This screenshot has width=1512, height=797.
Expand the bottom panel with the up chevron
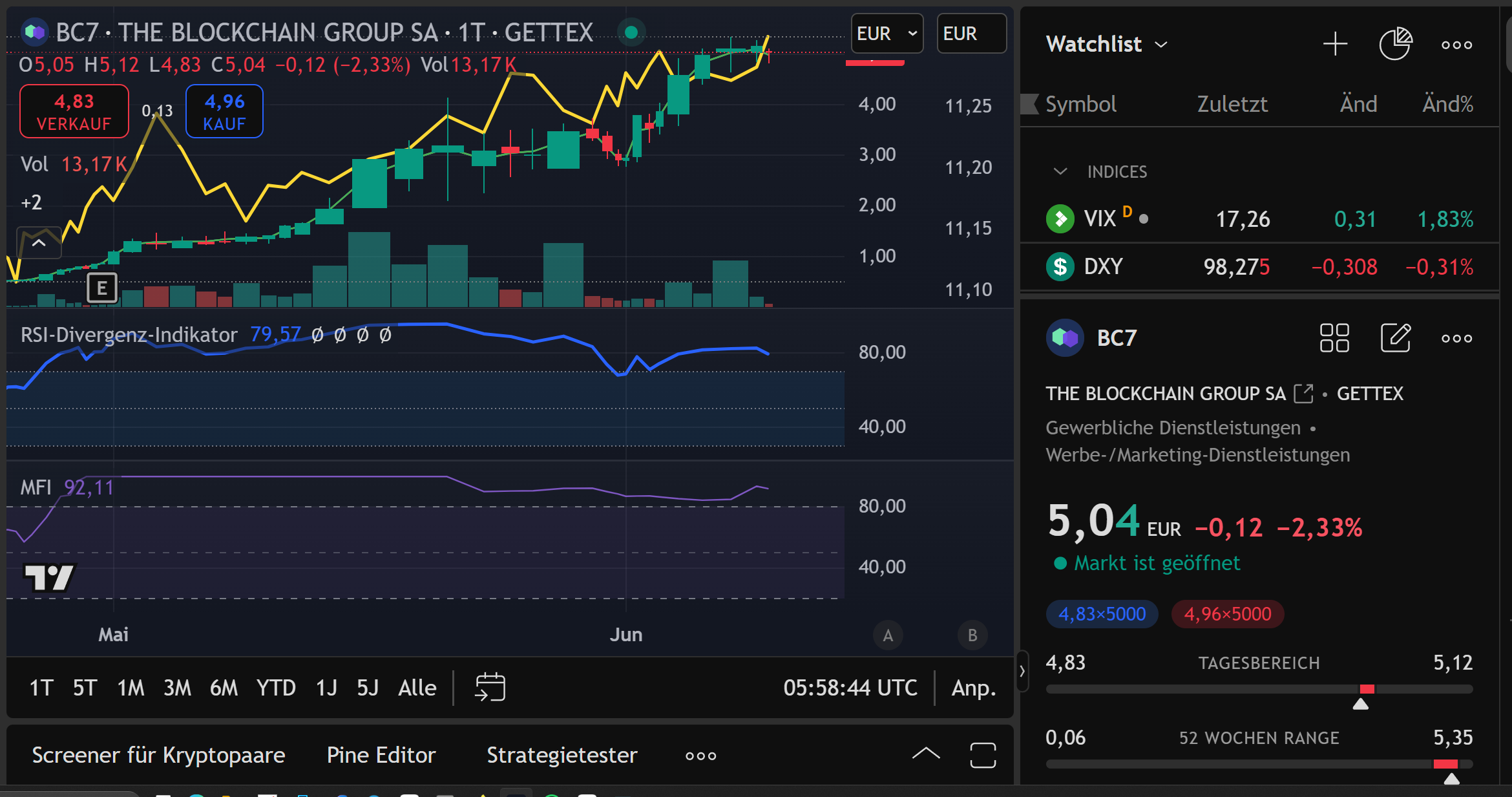click(925, 754)
